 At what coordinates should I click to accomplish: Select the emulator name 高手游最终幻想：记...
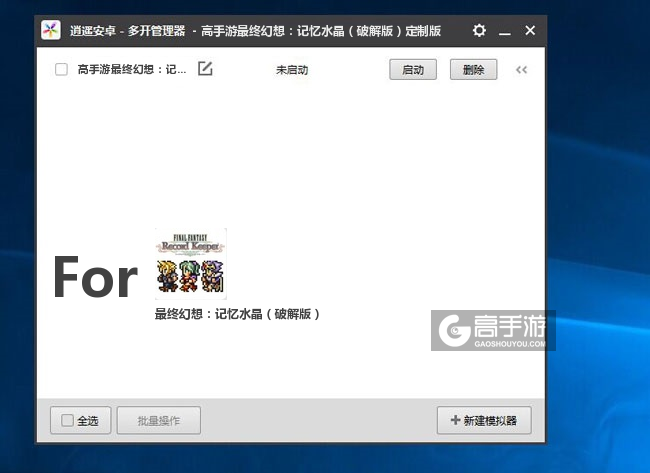tap(132, 69)
